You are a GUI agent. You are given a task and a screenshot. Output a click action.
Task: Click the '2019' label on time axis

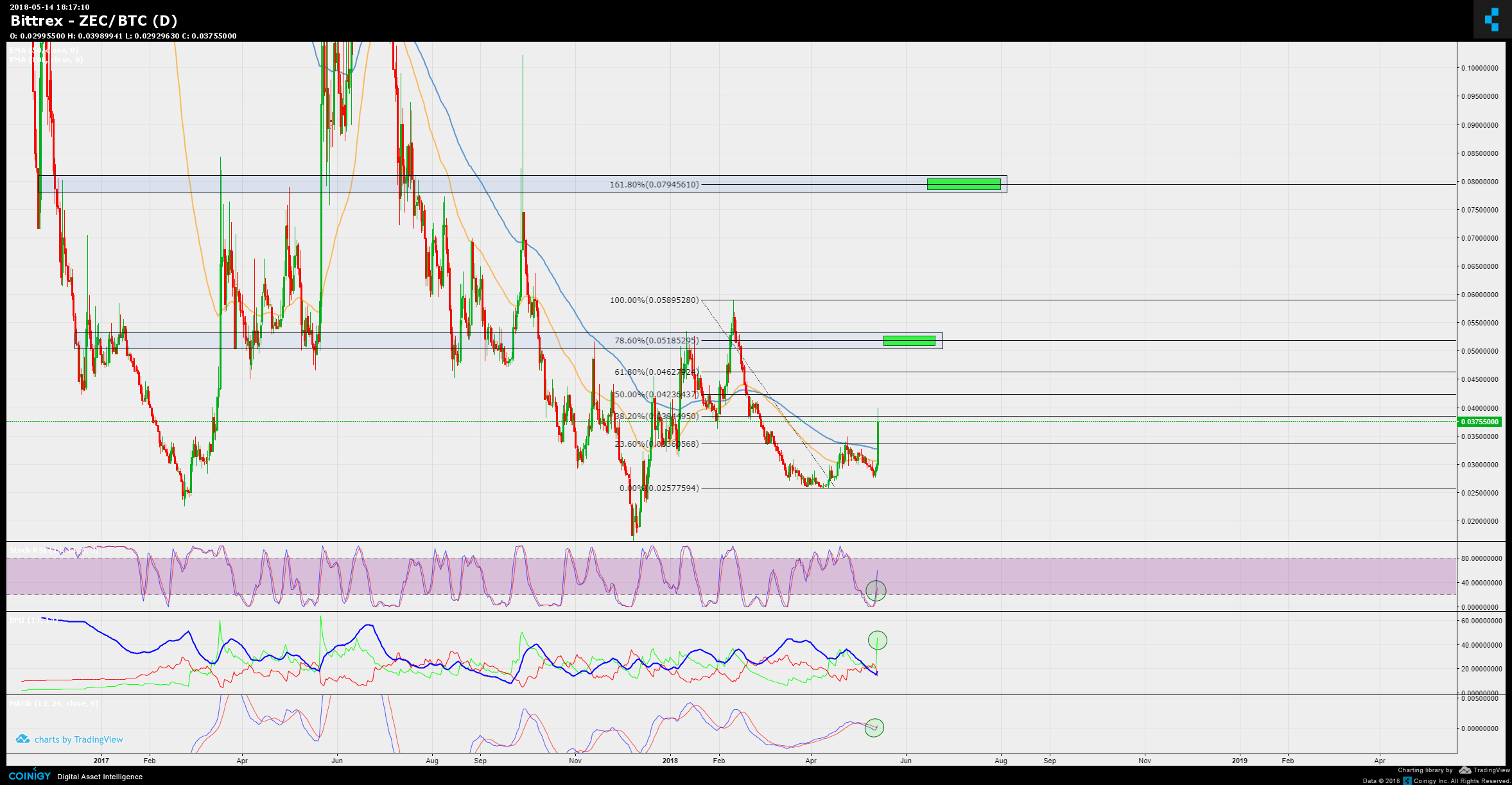1240,761
